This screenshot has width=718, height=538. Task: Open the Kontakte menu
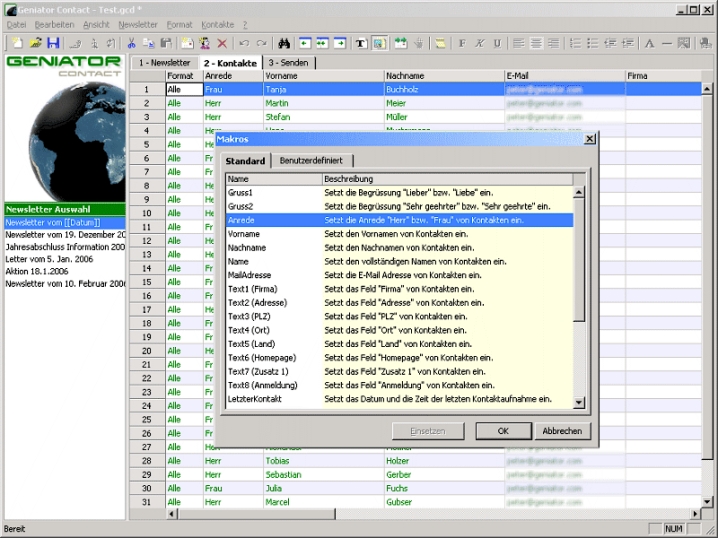pos(217,24)
